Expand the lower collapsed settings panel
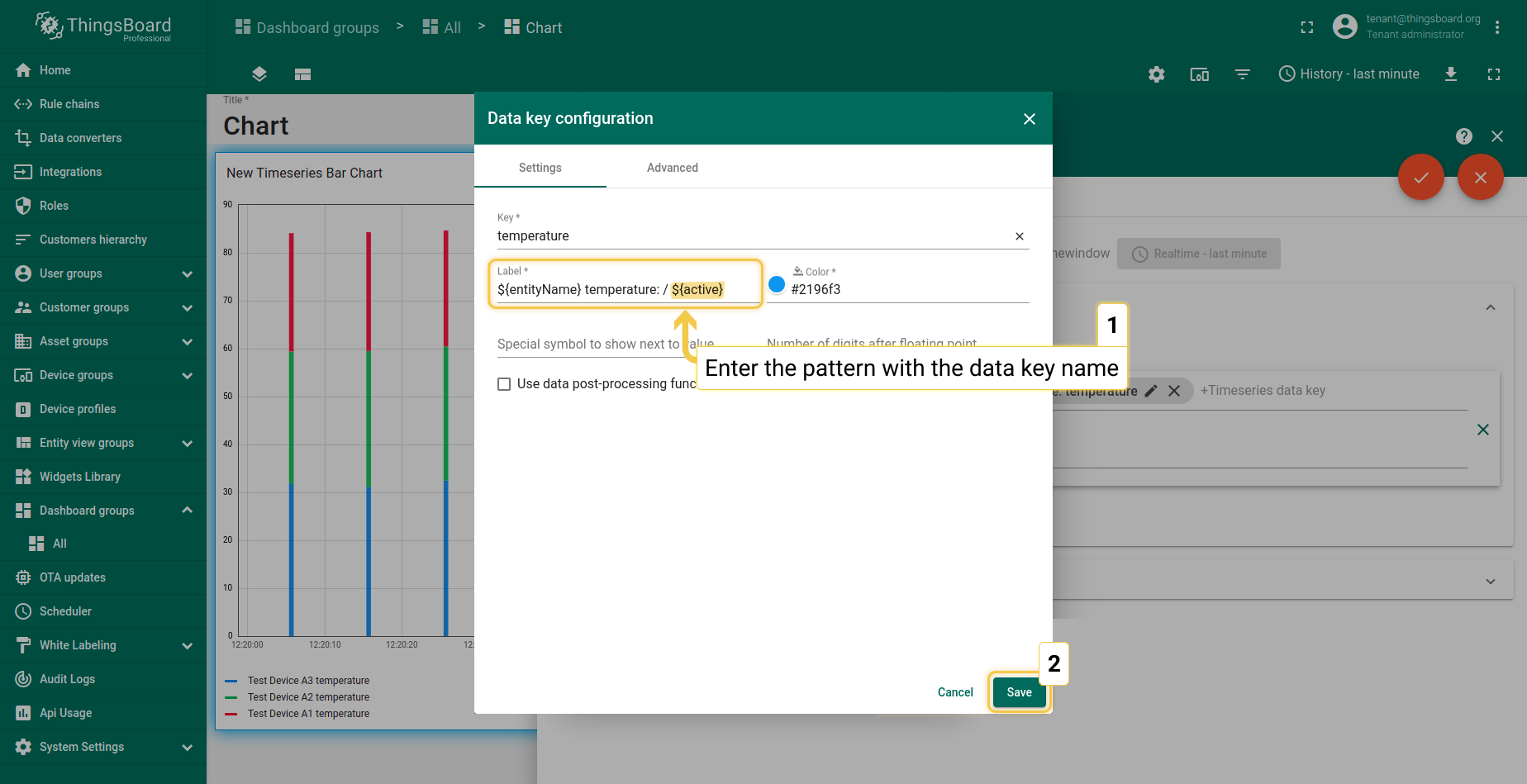Screen dimensions: 1527x784 1491,581
